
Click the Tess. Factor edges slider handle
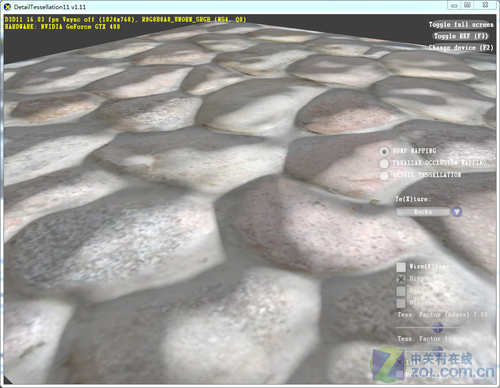tap(437, 327)
